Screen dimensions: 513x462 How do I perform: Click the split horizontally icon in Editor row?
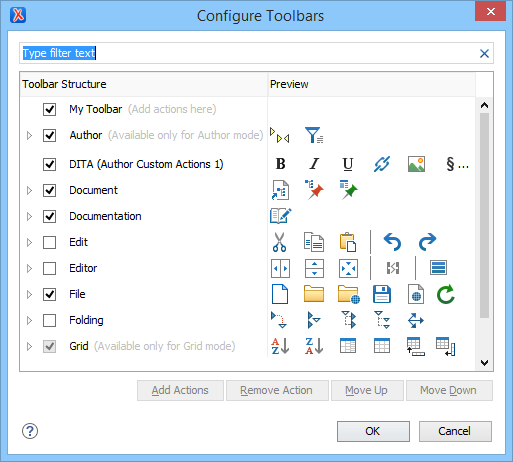(x=280, y=268)
